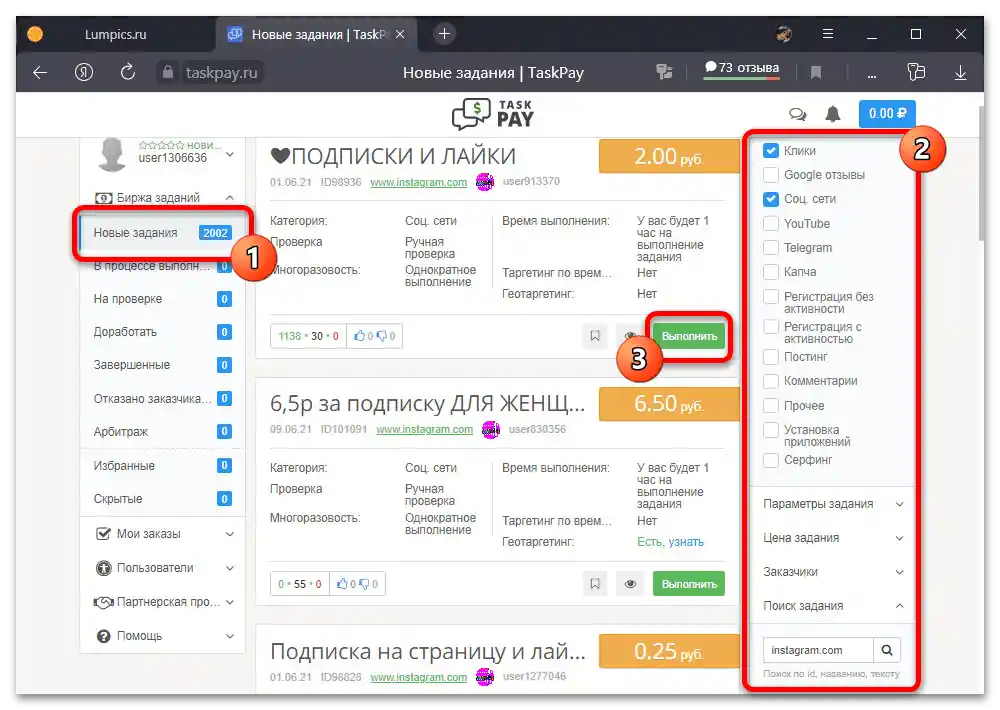Open the browser downloads arrow
1000x710 pixels.
[960, 73]
